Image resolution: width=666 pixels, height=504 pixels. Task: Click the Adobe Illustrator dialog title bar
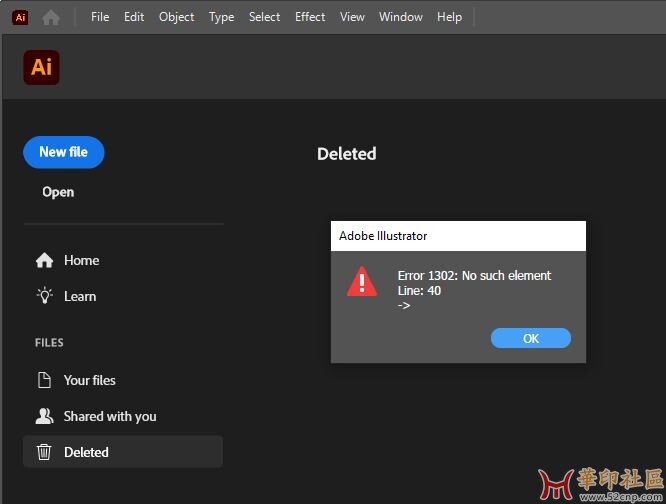pos(458,236)
